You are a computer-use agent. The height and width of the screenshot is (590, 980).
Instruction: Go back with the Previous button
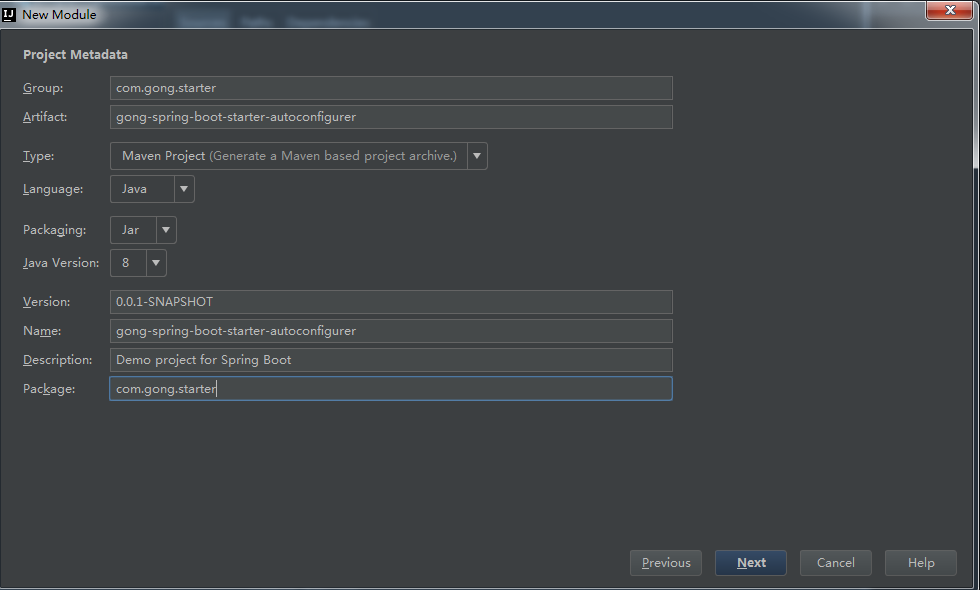(x=666, y=563)
